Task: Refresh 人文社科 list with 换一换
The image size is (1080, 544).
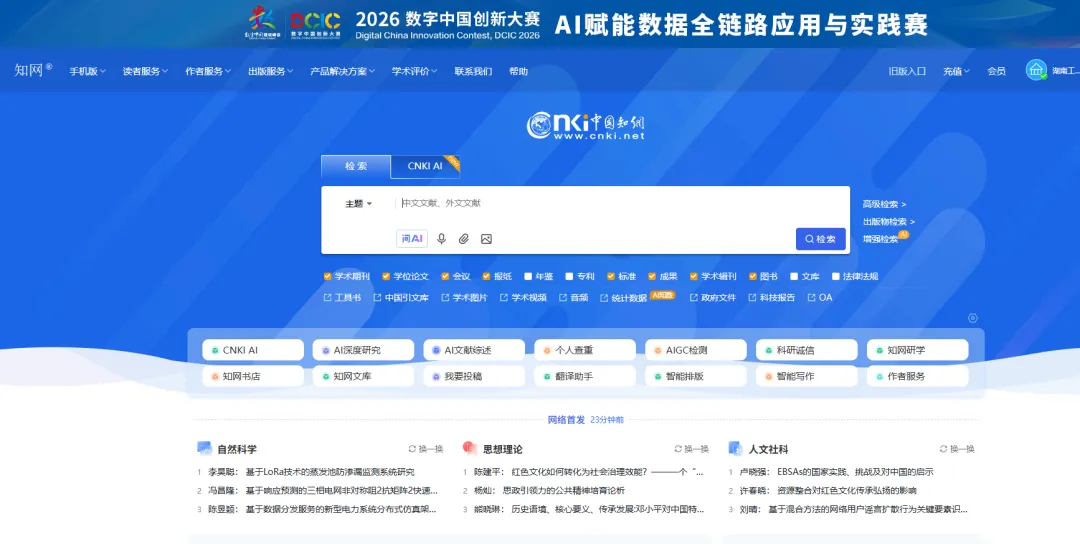Action: pos(957,449)
